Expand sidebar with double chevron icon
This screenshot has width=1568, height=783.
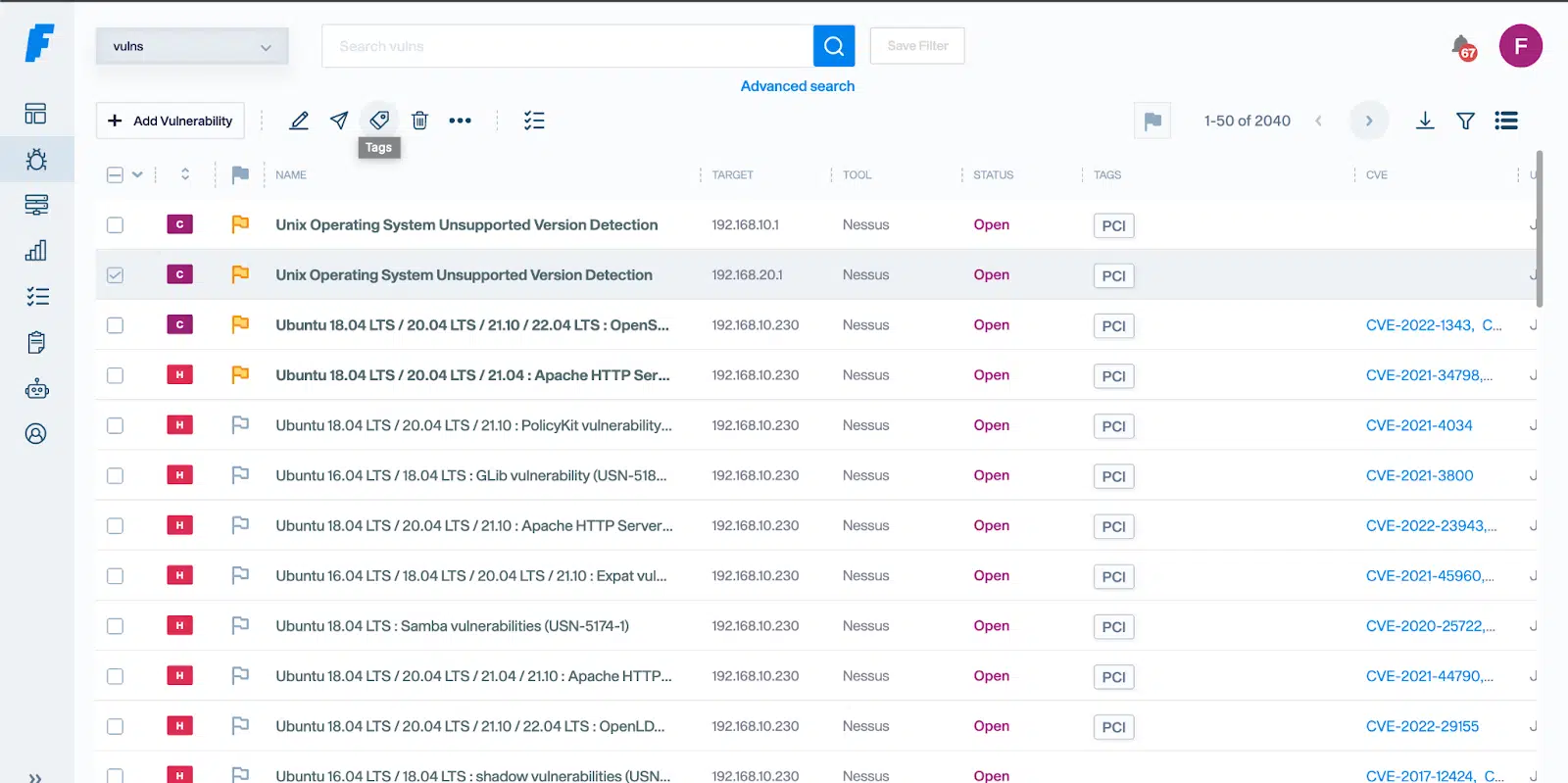(35, 778)
